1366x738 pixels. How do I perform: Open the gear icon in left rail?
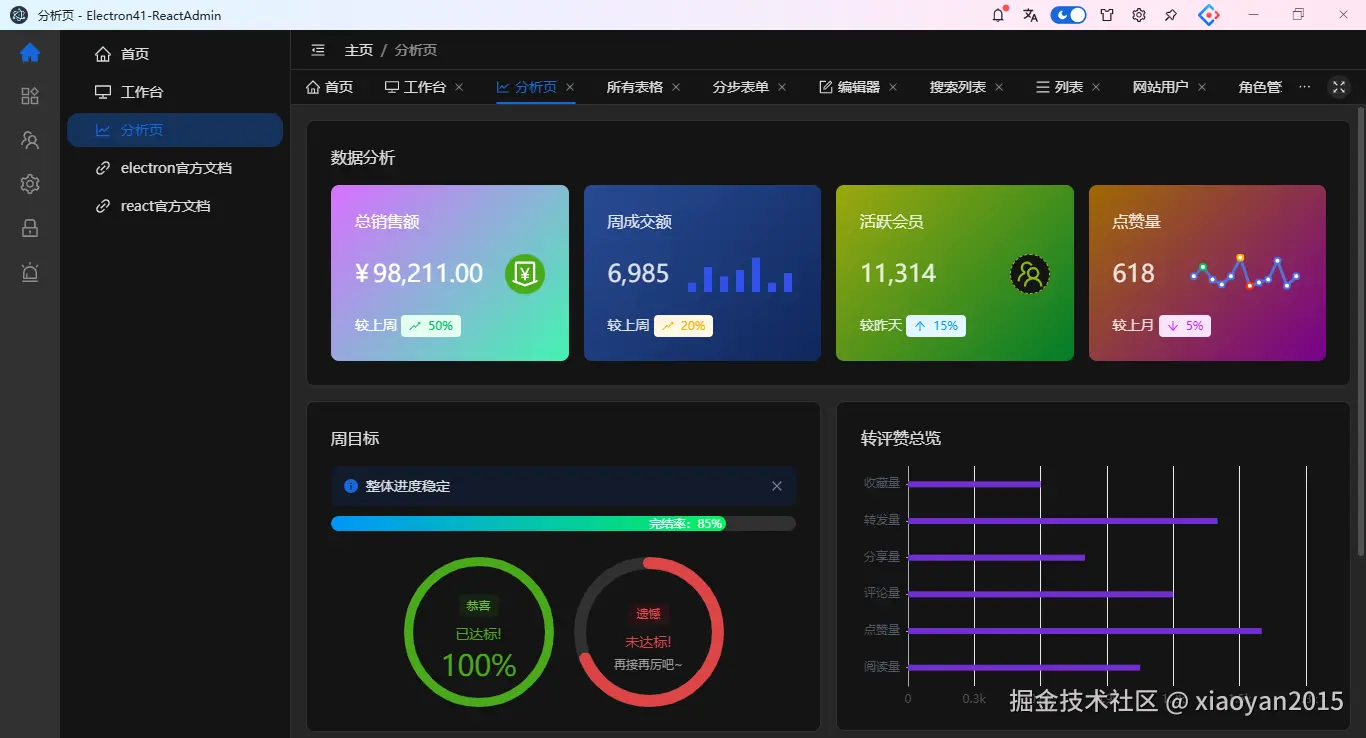30,184
